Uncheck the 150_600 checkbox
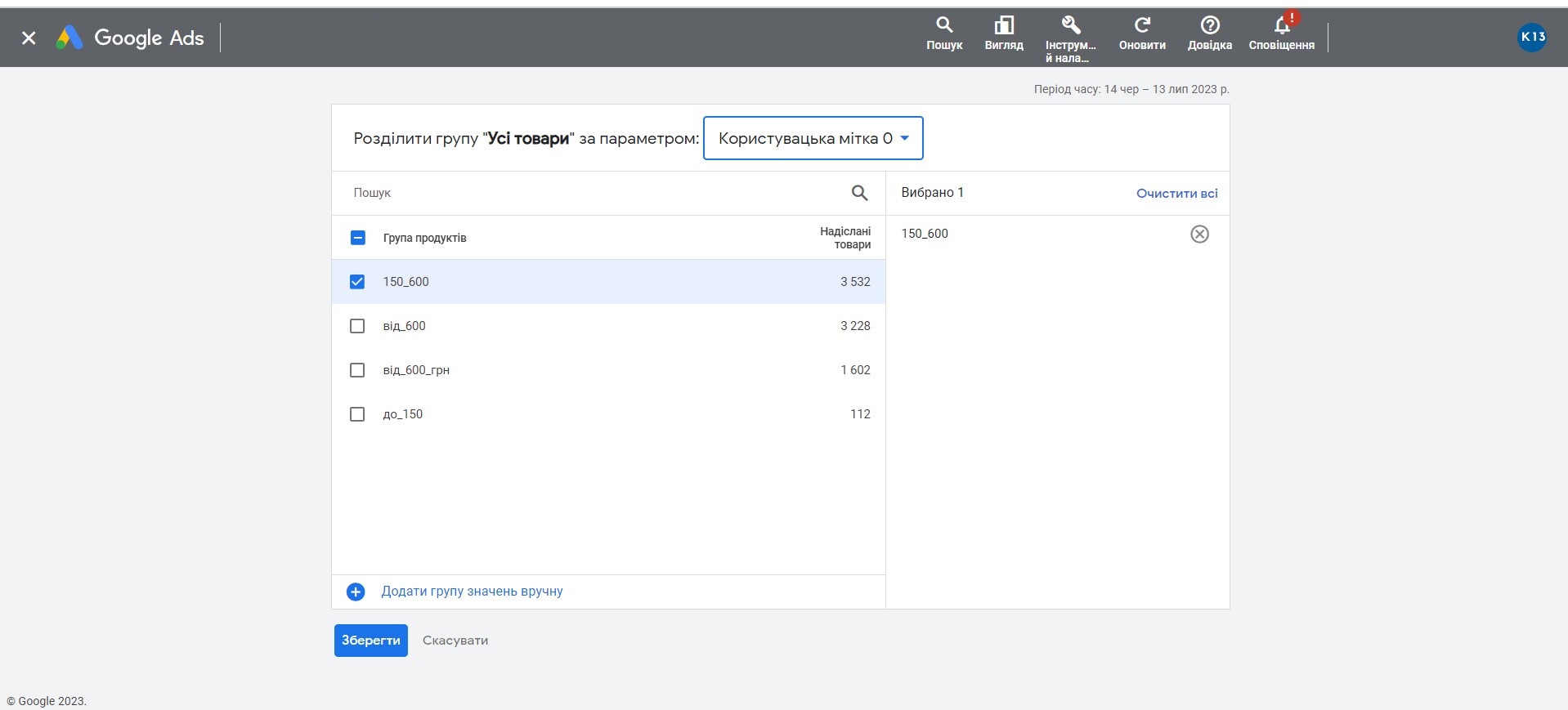This screenshot has height=710, width=1568. (x=357, y=282)
